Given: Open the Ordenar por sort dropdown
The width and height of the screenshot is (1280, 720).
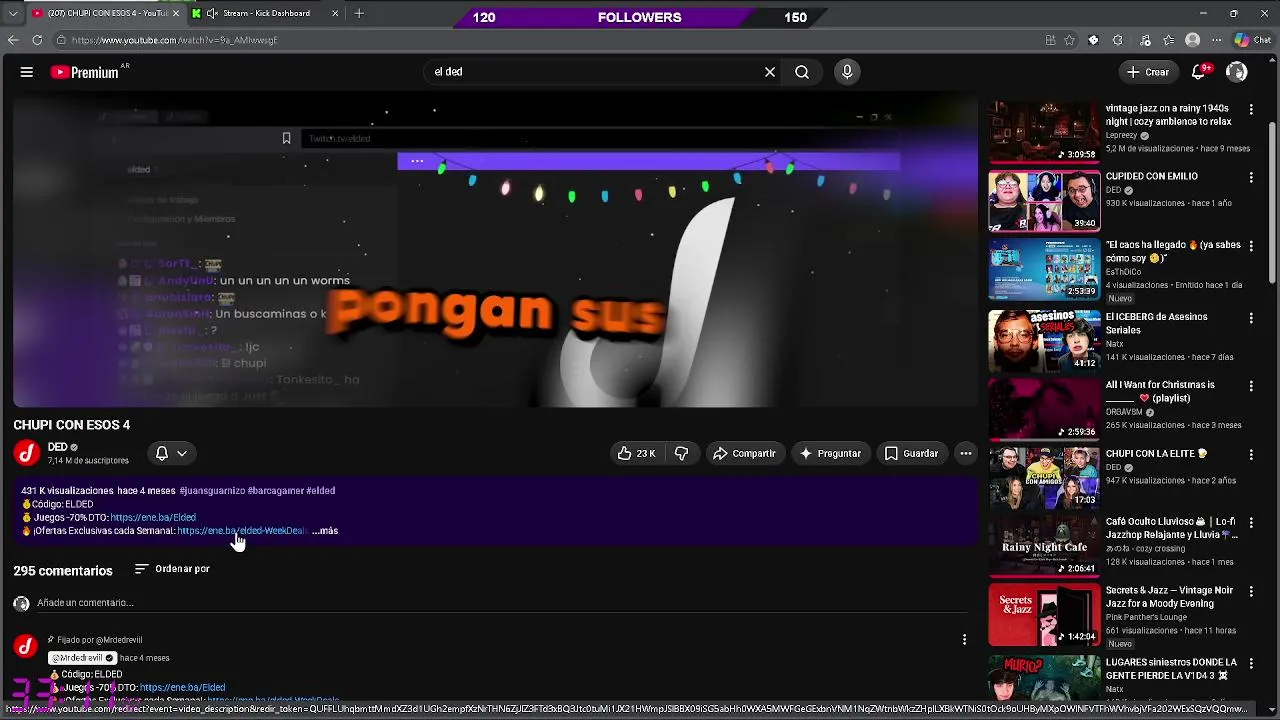Looking at the screenshot, I should tap(172, 569).
